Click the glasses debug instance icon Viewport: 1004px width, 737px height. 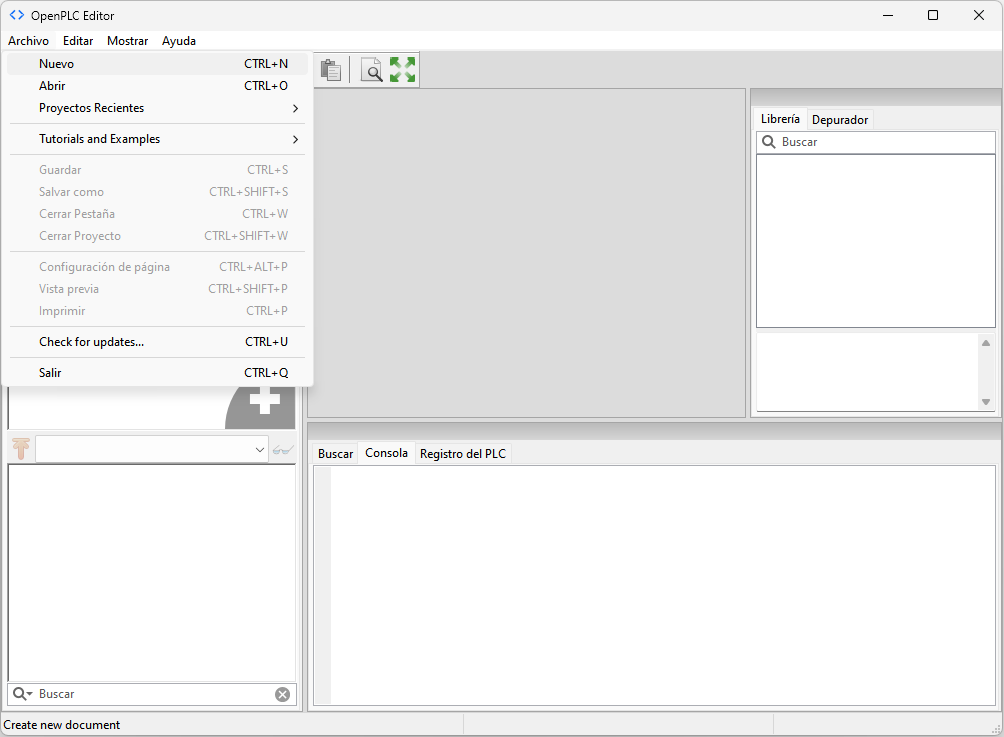[x=282, y=449]
